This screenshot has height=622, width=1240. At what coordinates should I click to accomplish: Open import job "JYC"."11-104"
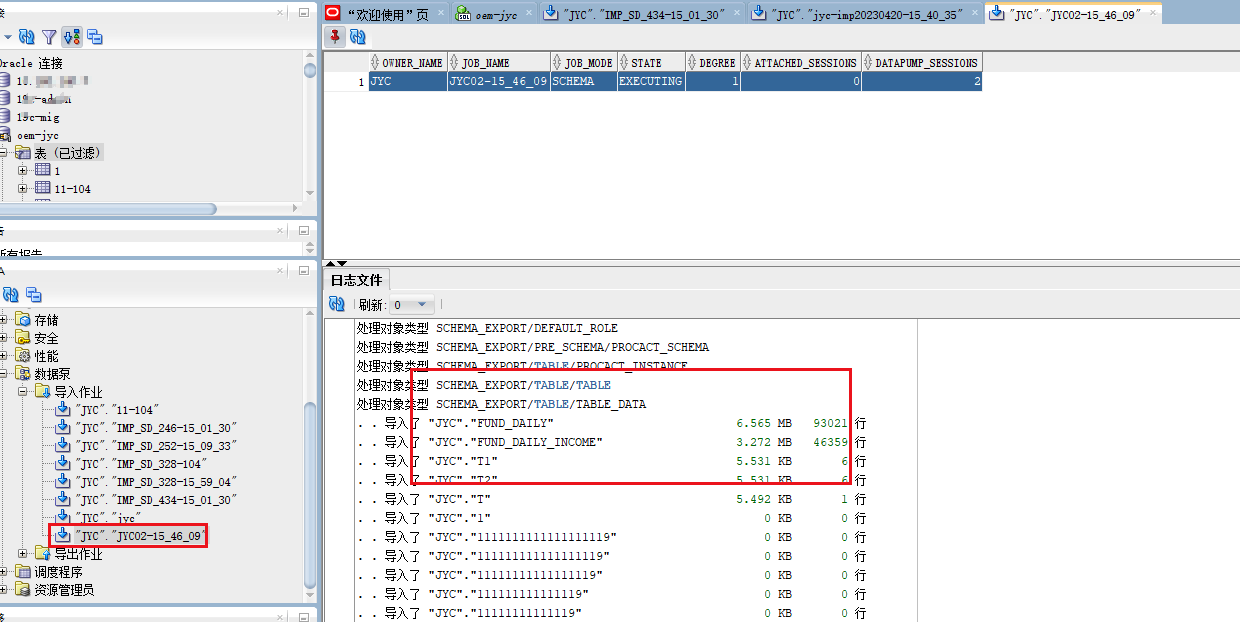[117, 410]
